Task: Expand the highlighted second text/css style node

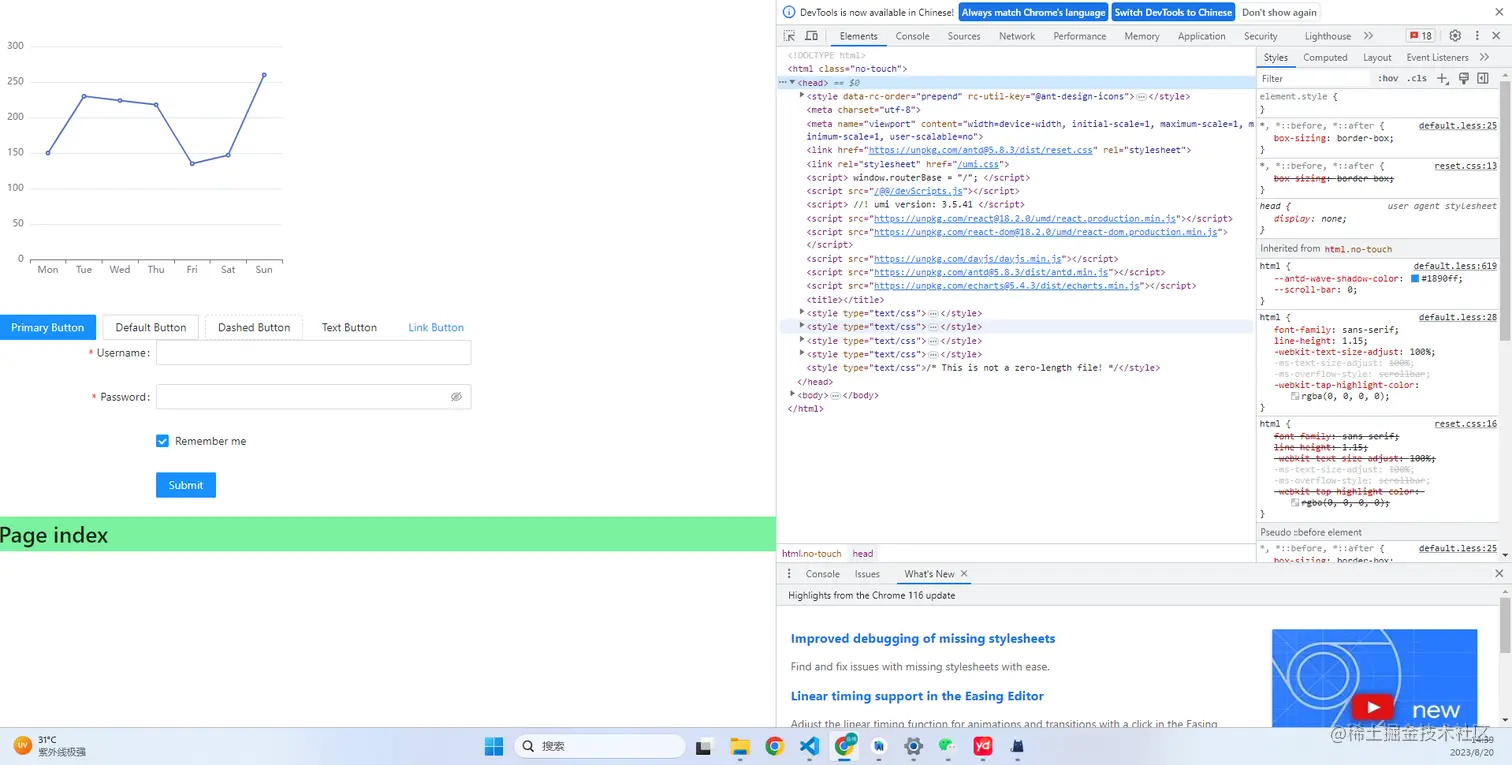Action: tap(802, 326)
